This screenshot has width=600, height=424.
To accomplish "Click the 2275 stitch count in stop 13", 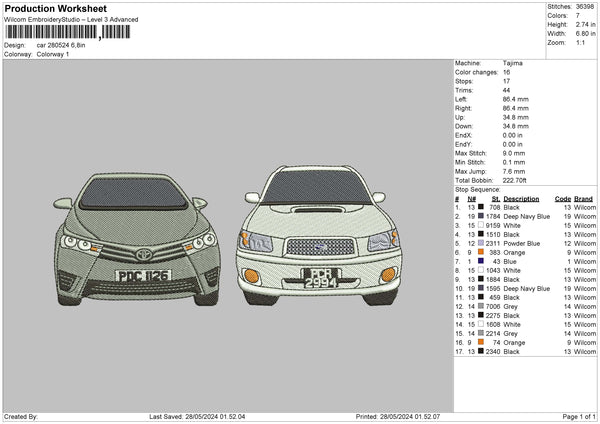I will click(493, 316).
